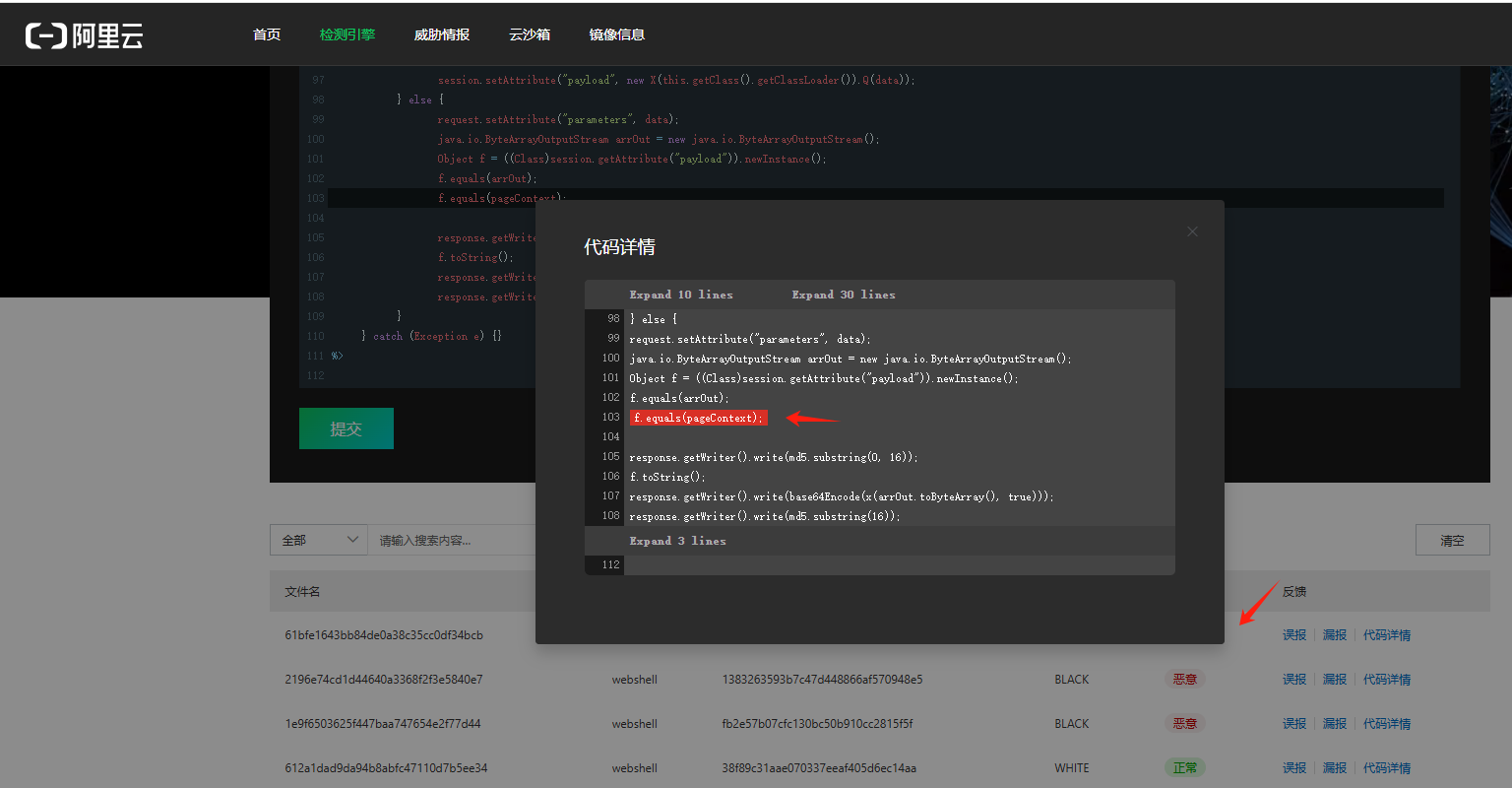Click file name 61bfe1643bb84de0a38c35cc0df34bcb
This screenshot has width=1512, height=788.
[384, 635]
